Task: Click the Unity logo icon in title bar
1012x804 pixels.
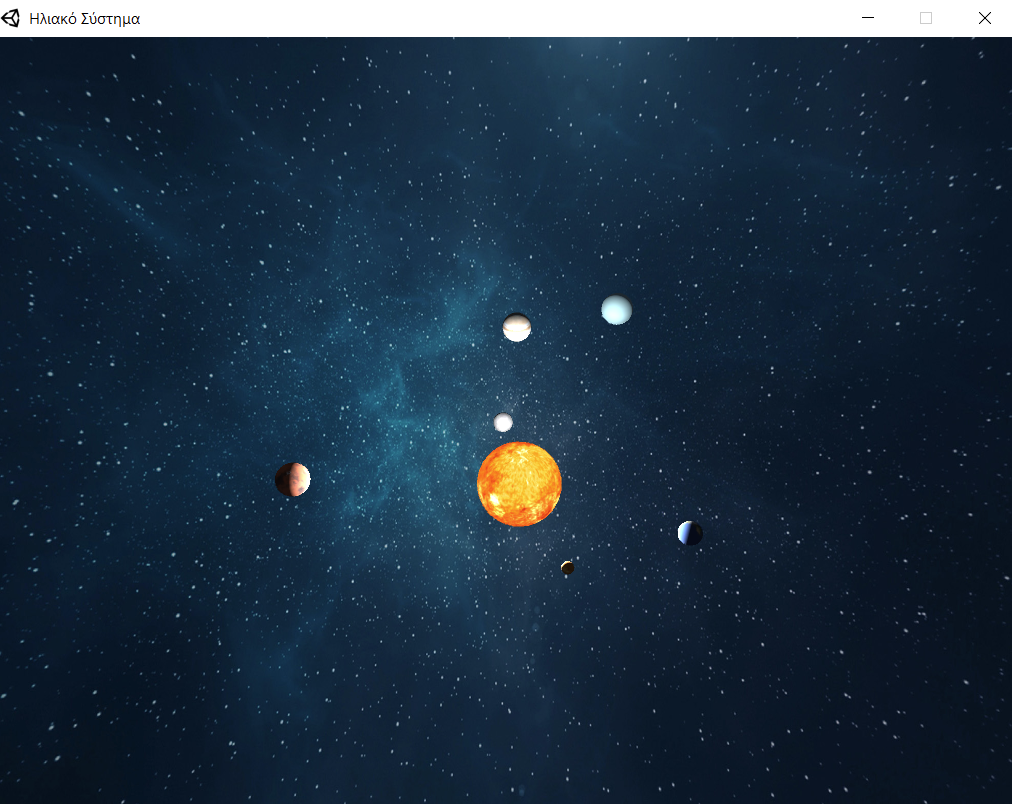Action: click(11, 18)
